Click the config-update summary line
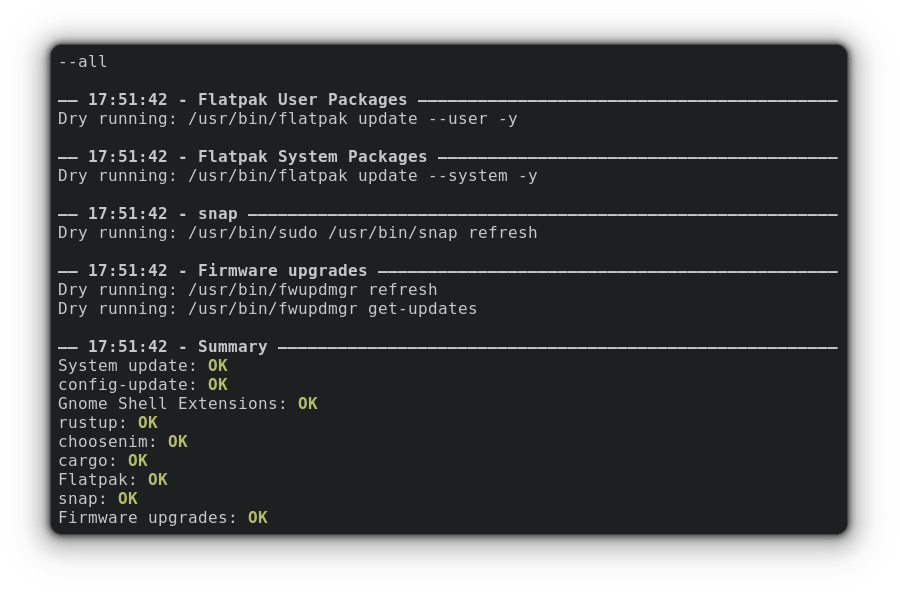The height and width of the screenshot is (593, 900). coord(142,385)
